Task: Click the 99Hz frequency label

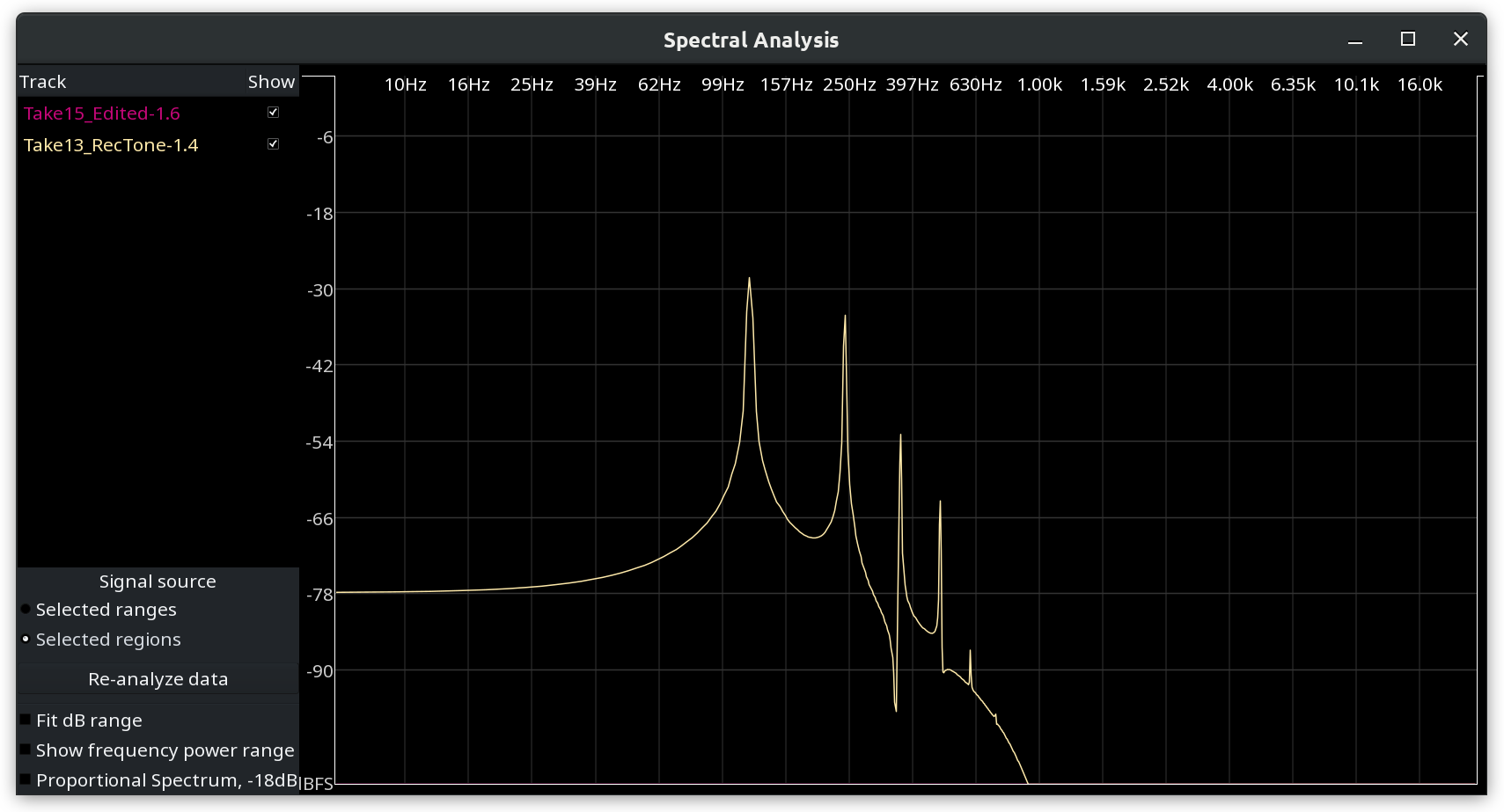Action: (x=723, y=84)
